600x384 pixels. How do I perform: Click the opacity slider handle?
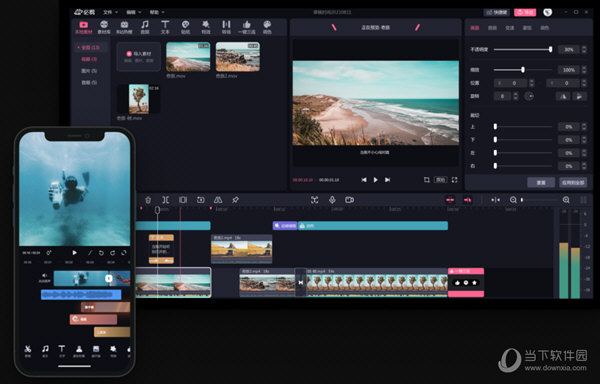(x=550, y=49)
